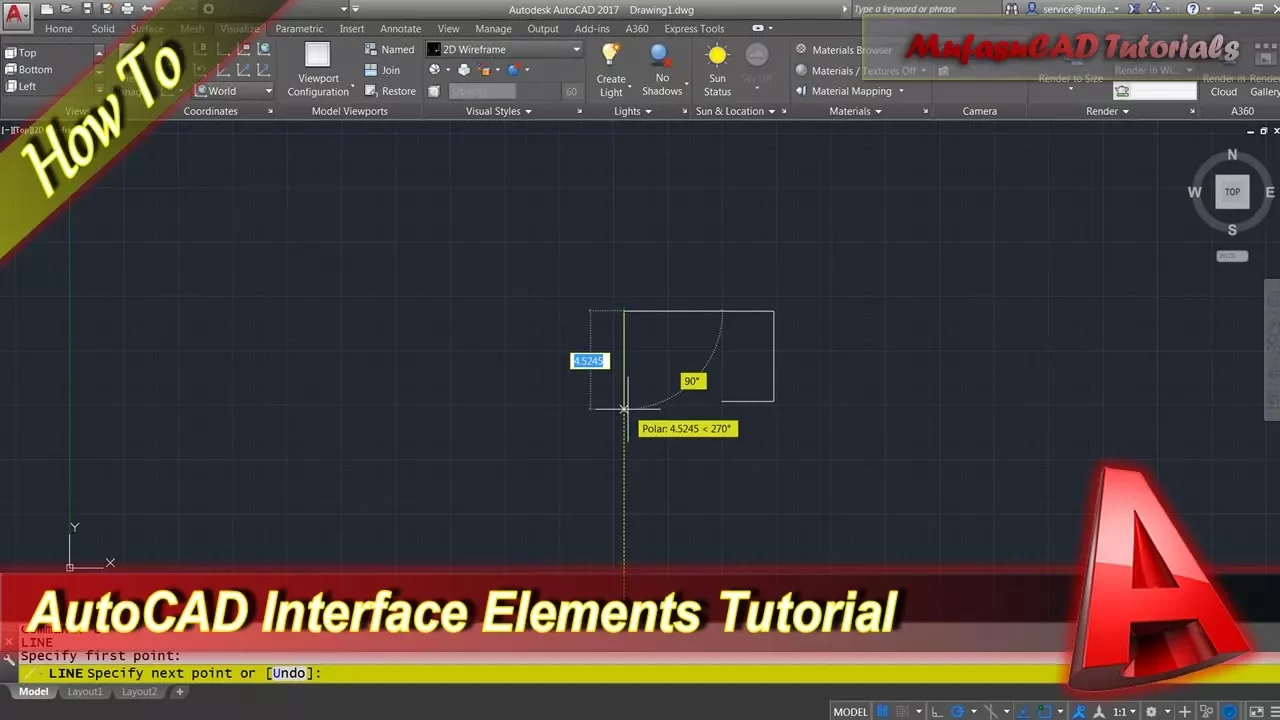Expand the Sun & Location panel title
Screen dimensions: 1280x720
735,111
